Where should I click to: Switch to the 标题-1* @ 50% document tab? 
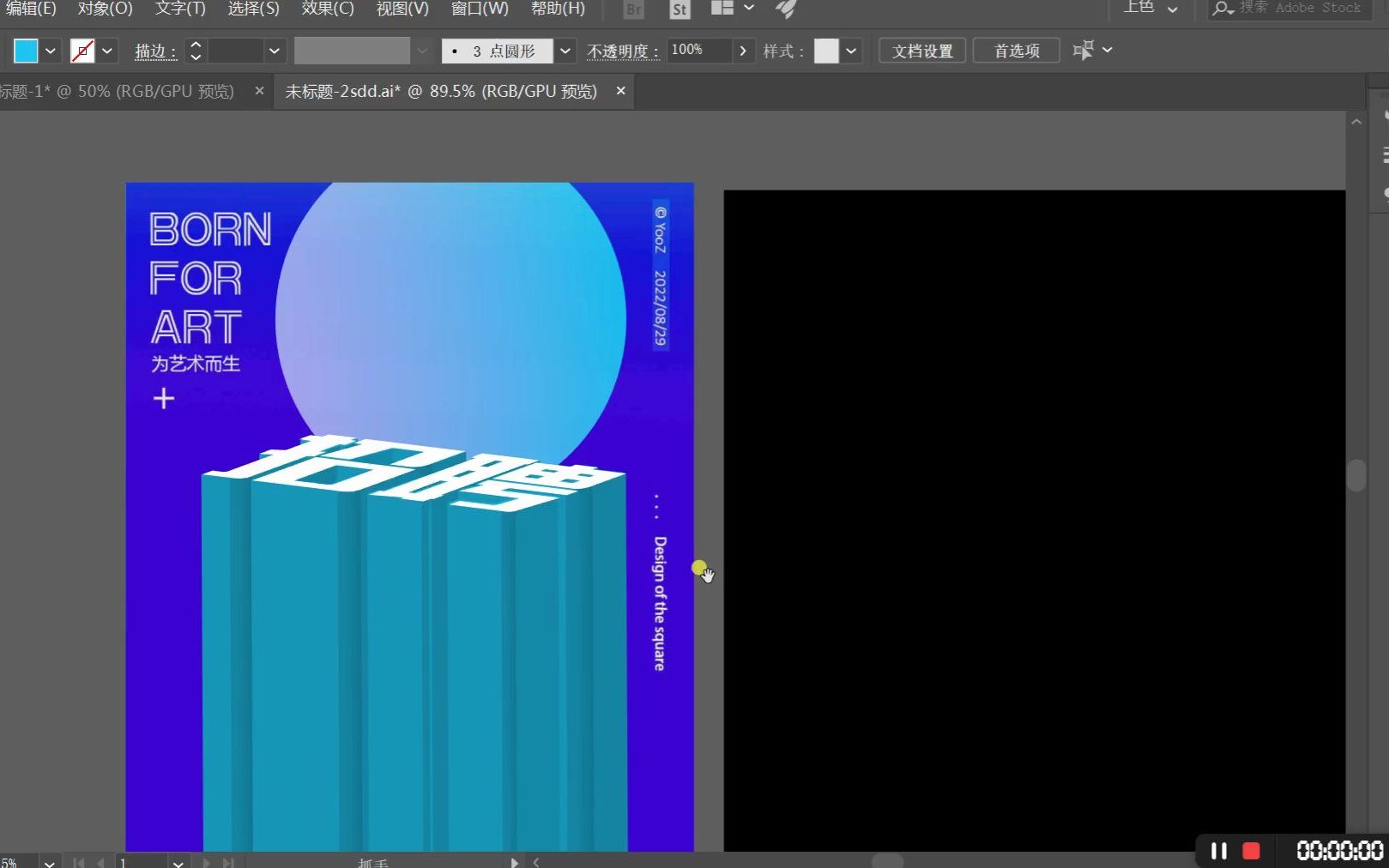[x=118, y=91]
